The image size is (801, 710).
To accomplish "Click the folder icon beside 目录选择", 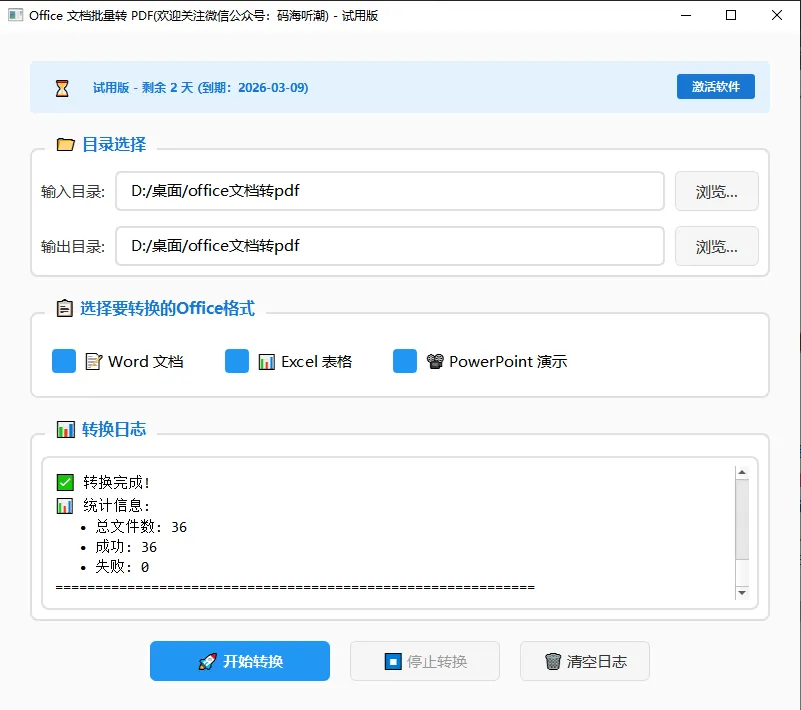I will [x=65, y=145].
